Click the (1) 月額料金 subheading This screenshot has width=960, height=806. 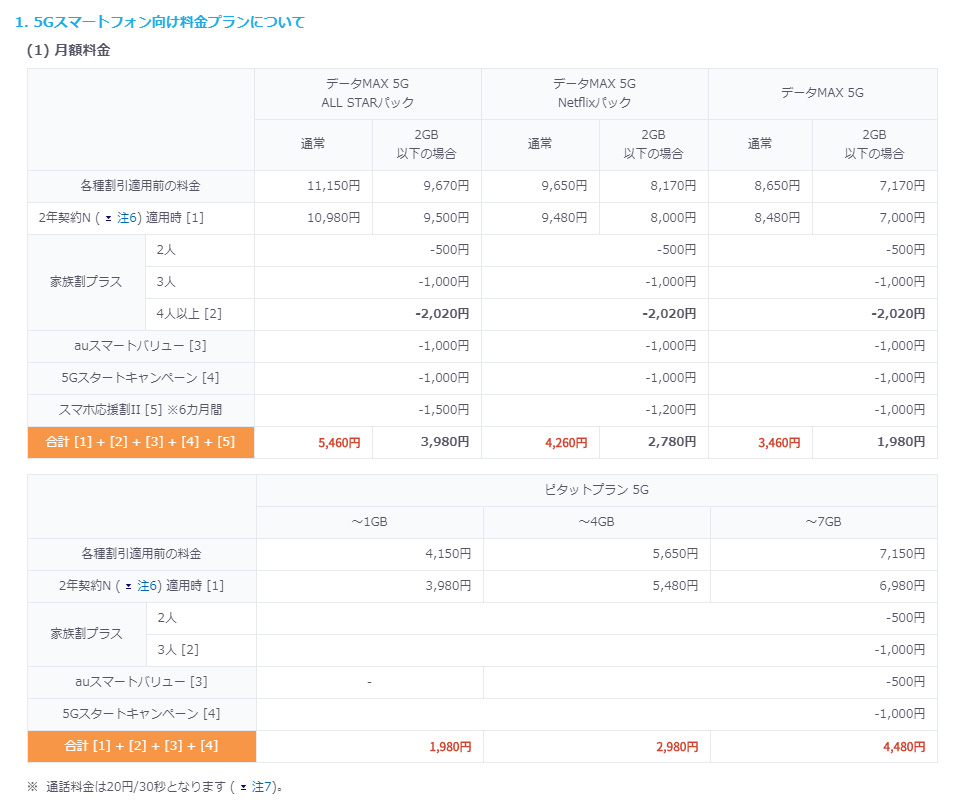click(x=68, y=50)
